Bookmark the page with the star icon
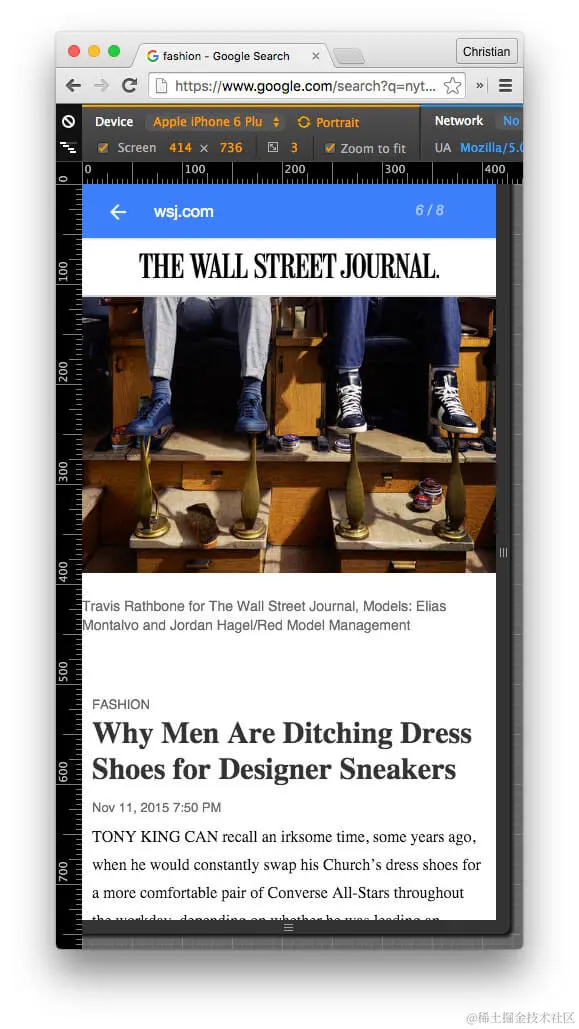 coord(452,86)
